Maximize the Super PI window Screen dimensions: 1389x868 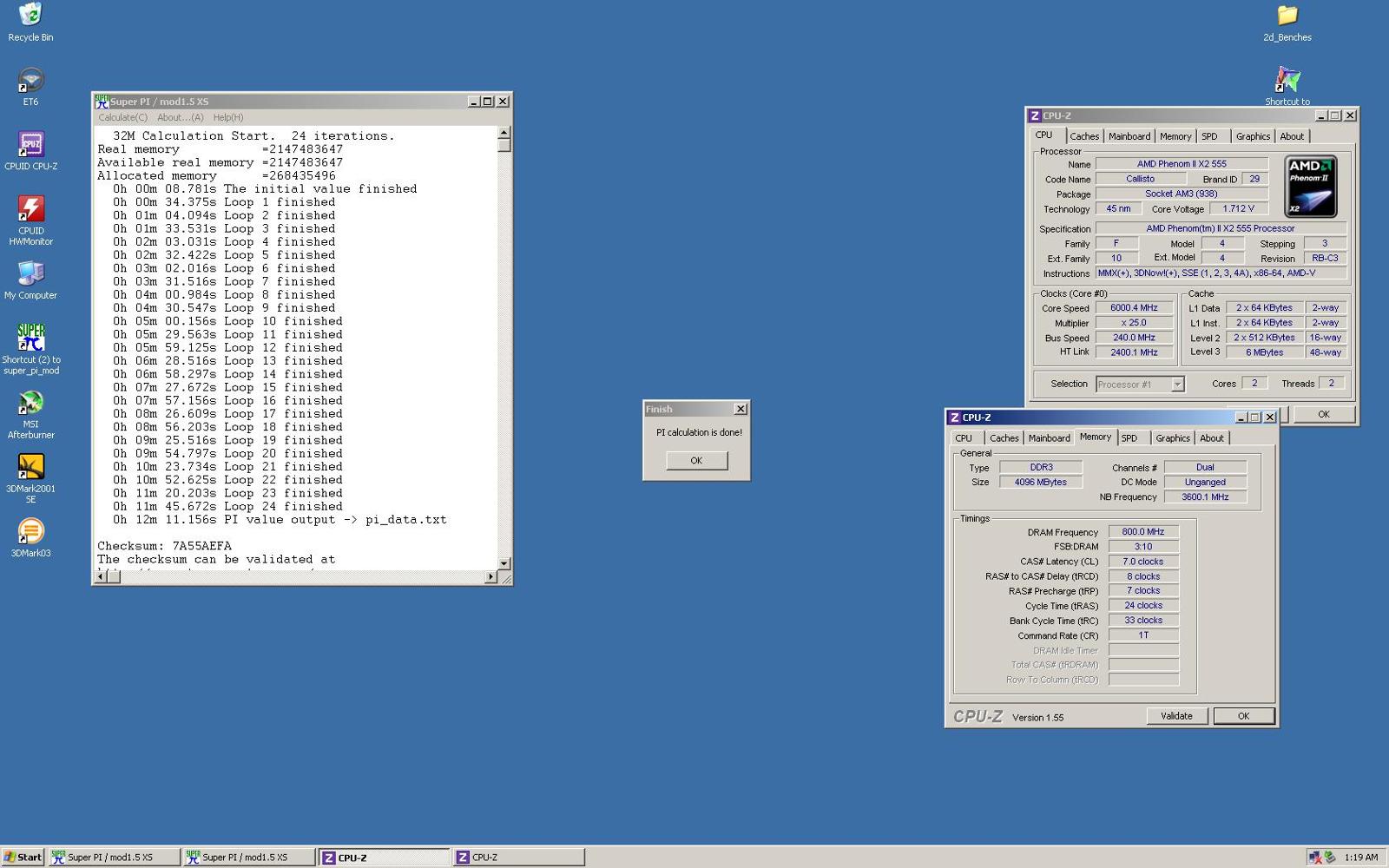(x=488, y=102)
